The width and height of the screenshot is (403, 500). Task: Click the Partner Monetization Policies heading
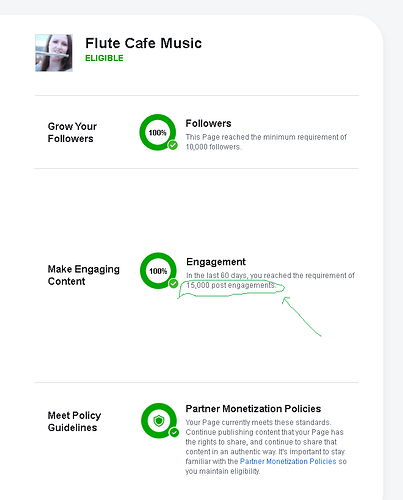[253, 409]
